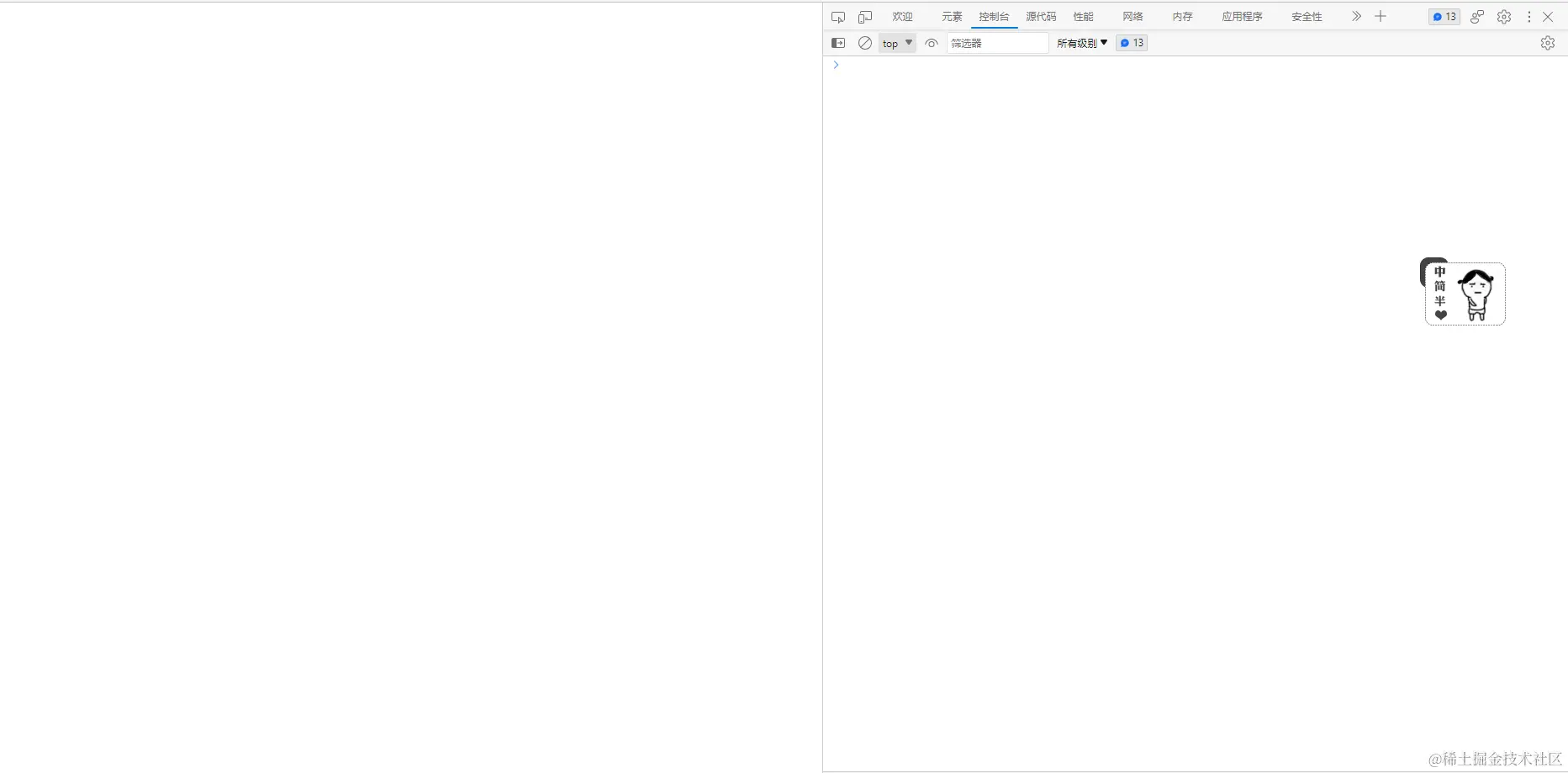
Task: Close the DevTools panel
Action: click(x=1548, y=17)
